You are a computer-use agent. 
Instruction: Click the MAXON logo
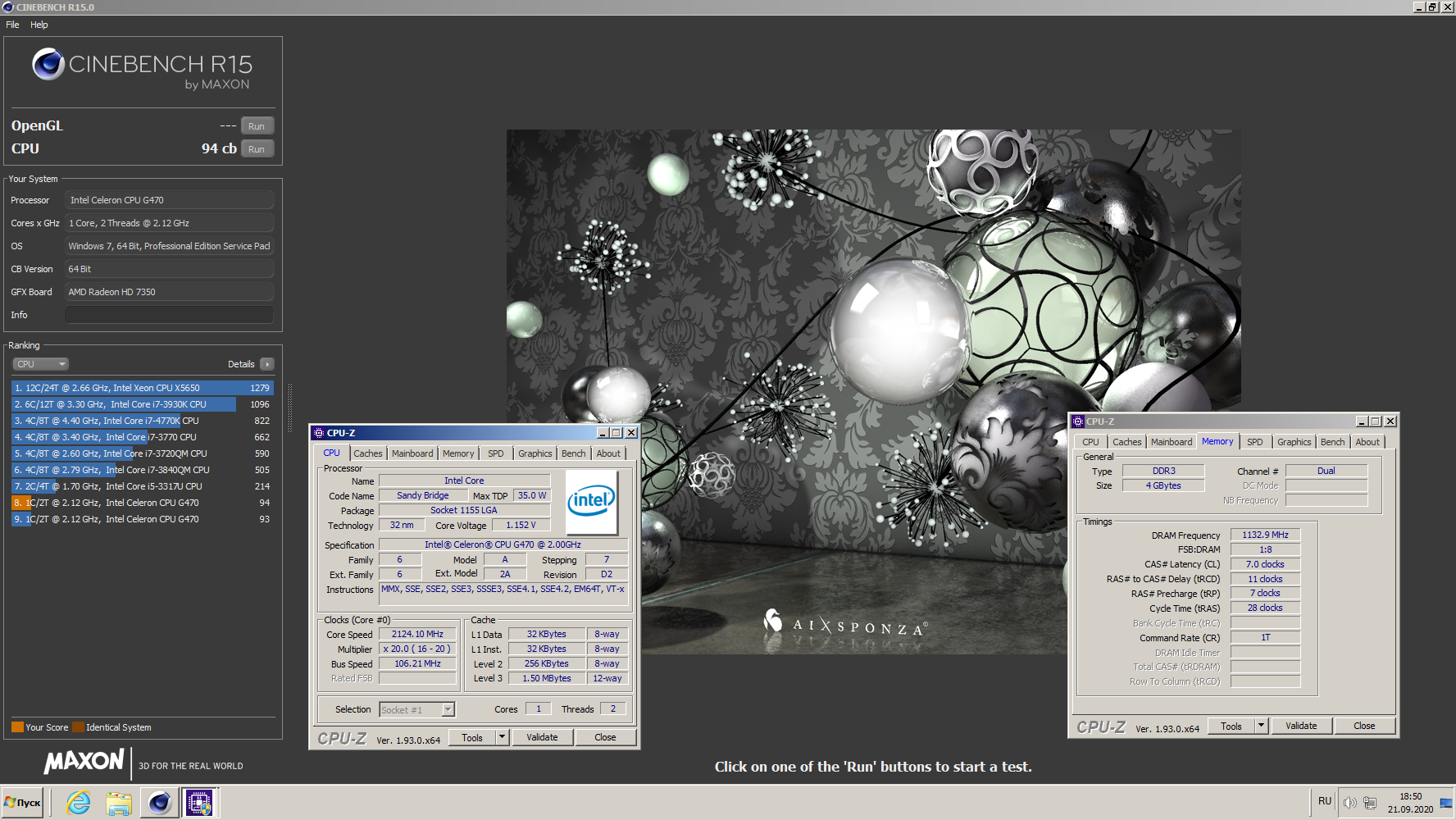84,762
